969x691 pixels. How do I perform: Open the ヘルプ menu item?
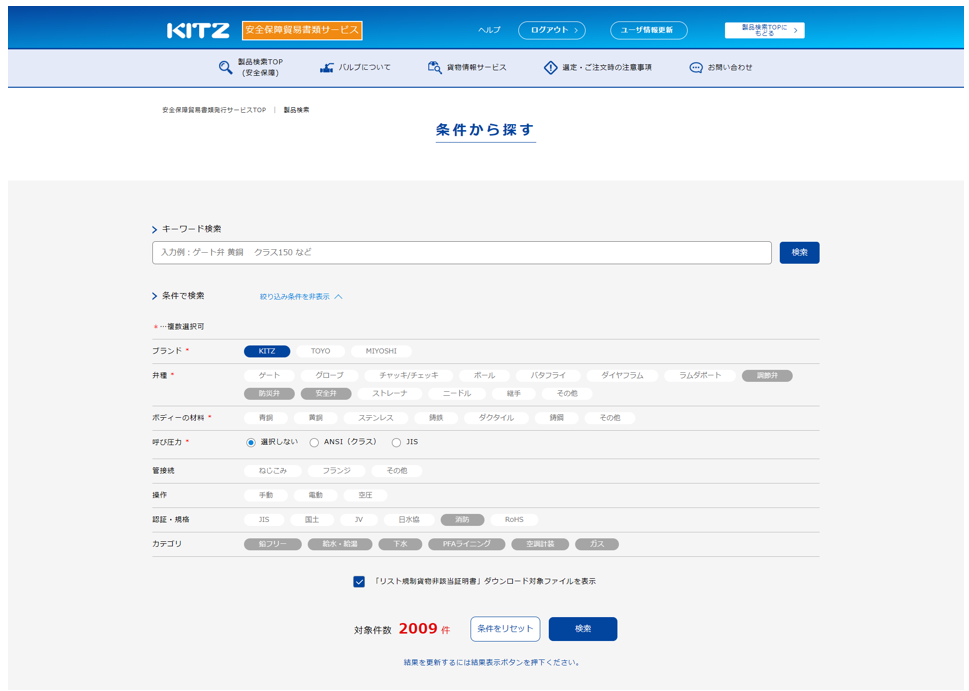489,30
